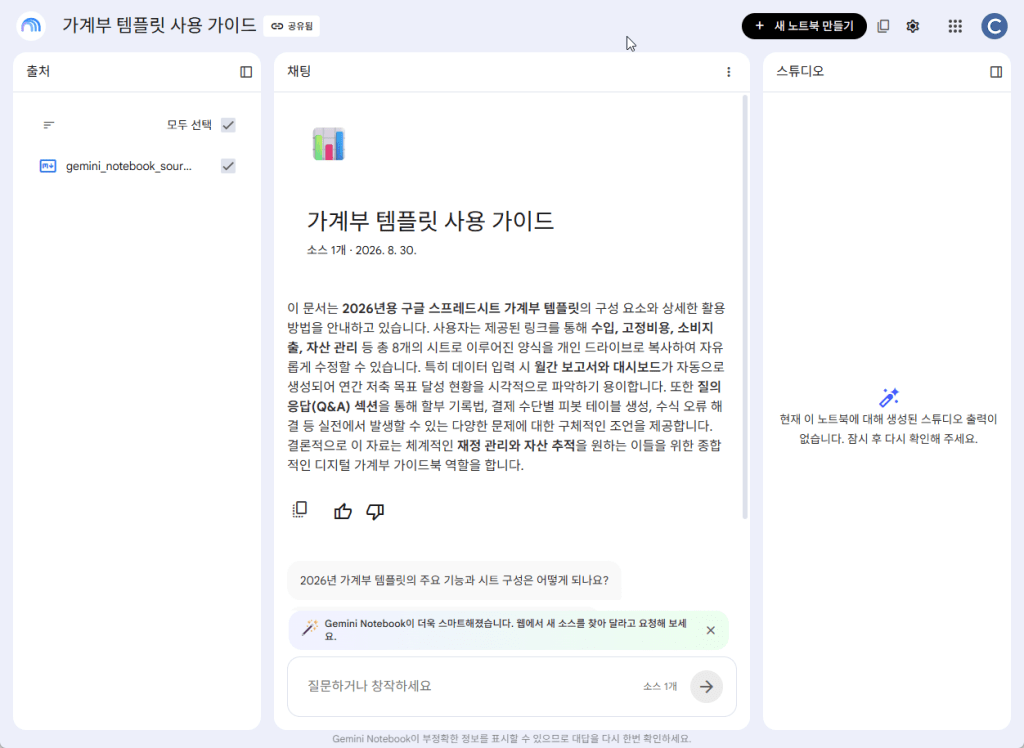
Task: Dismiss the Gemini Notebook smarter banner
Action: point(711,630)
